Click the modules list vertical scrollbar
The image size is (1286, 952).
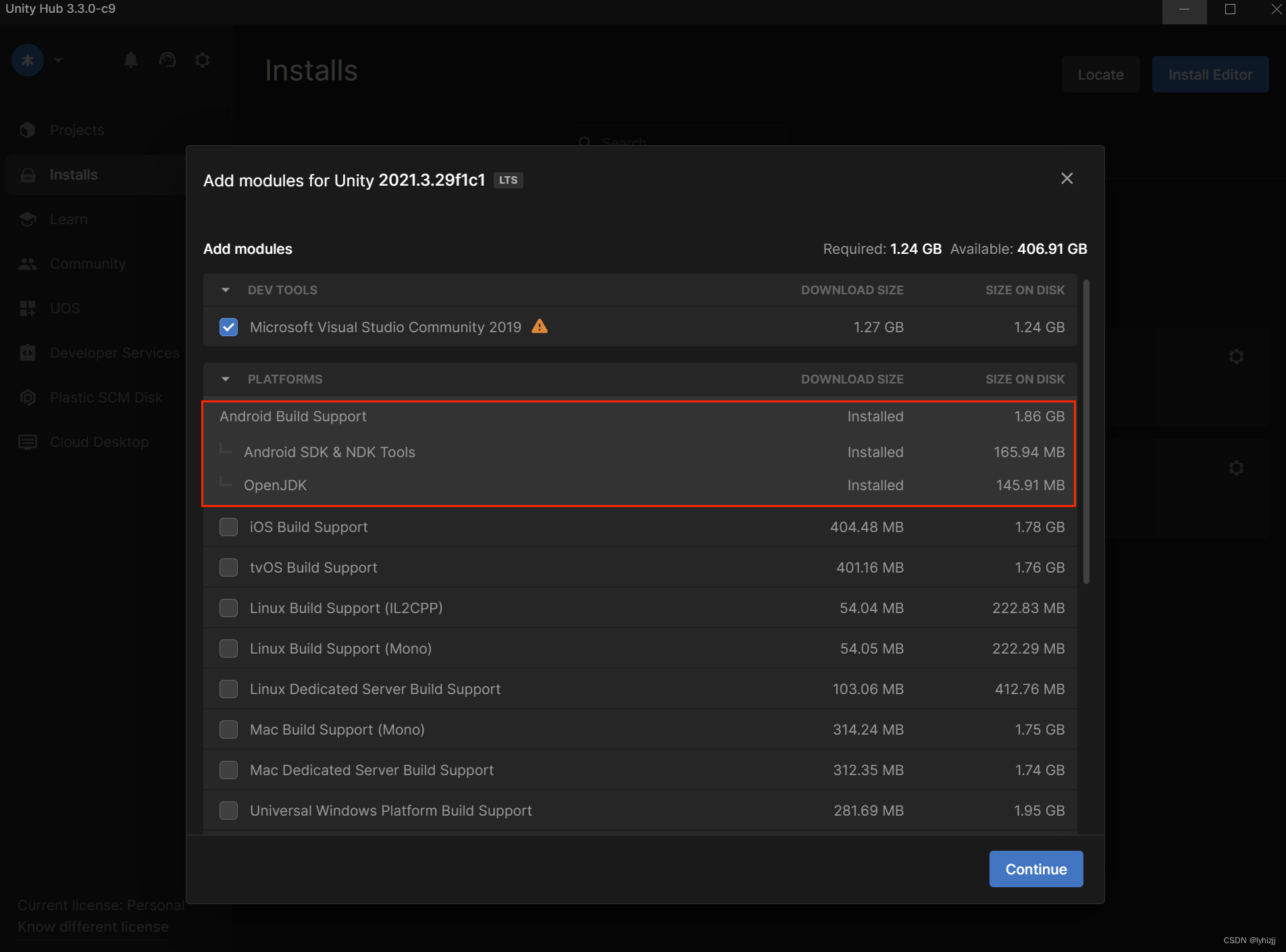tap(1086, 432)
